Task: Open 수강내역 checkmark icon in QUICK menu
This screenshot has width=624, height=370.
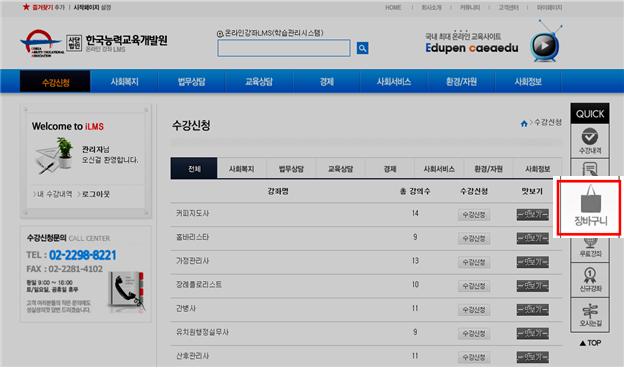Action: click(590, 140)
